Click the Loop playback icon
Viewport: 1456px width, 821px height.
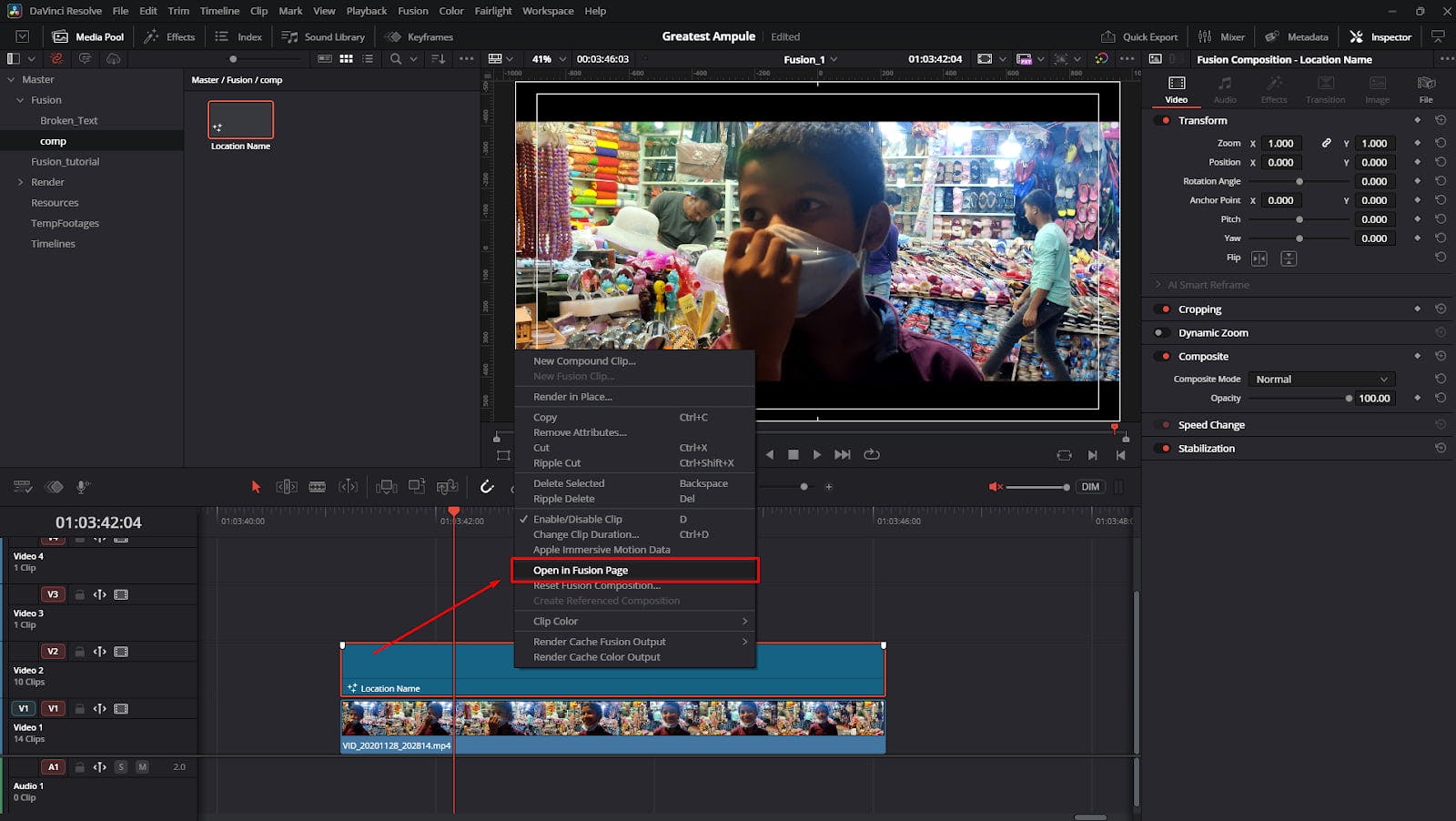(872, 454)
